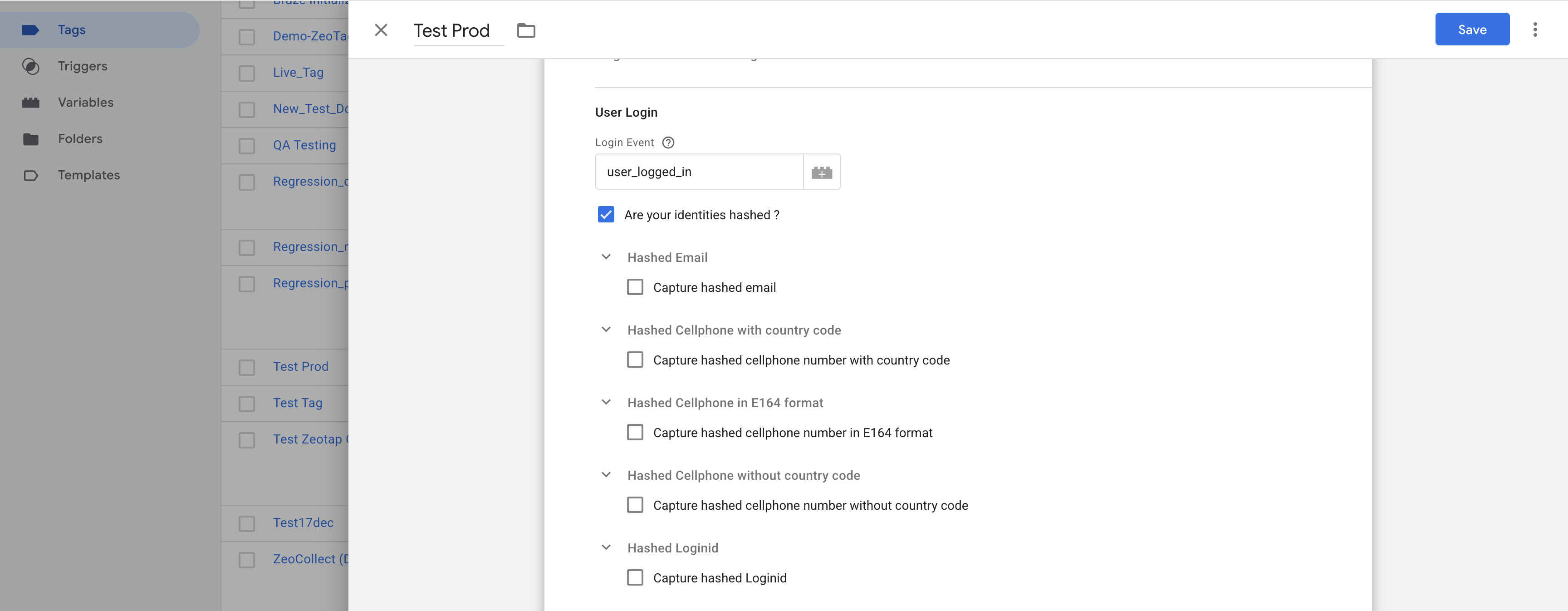This screenshot has width=1568, height=611.
Task: Select the Templates icon in the sidebar
Action: (31, 175)
